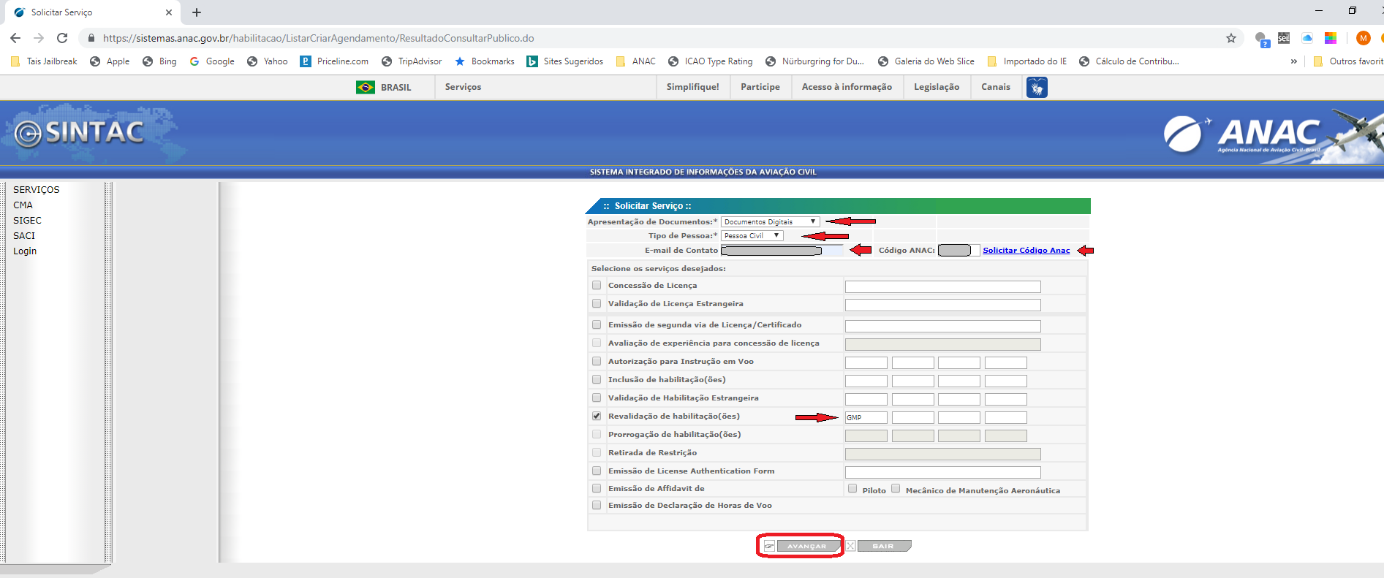This screenshot has width=1384, height=578.
Task: Click the first Revalidação field containing GMP
Action: pos(866,417)
